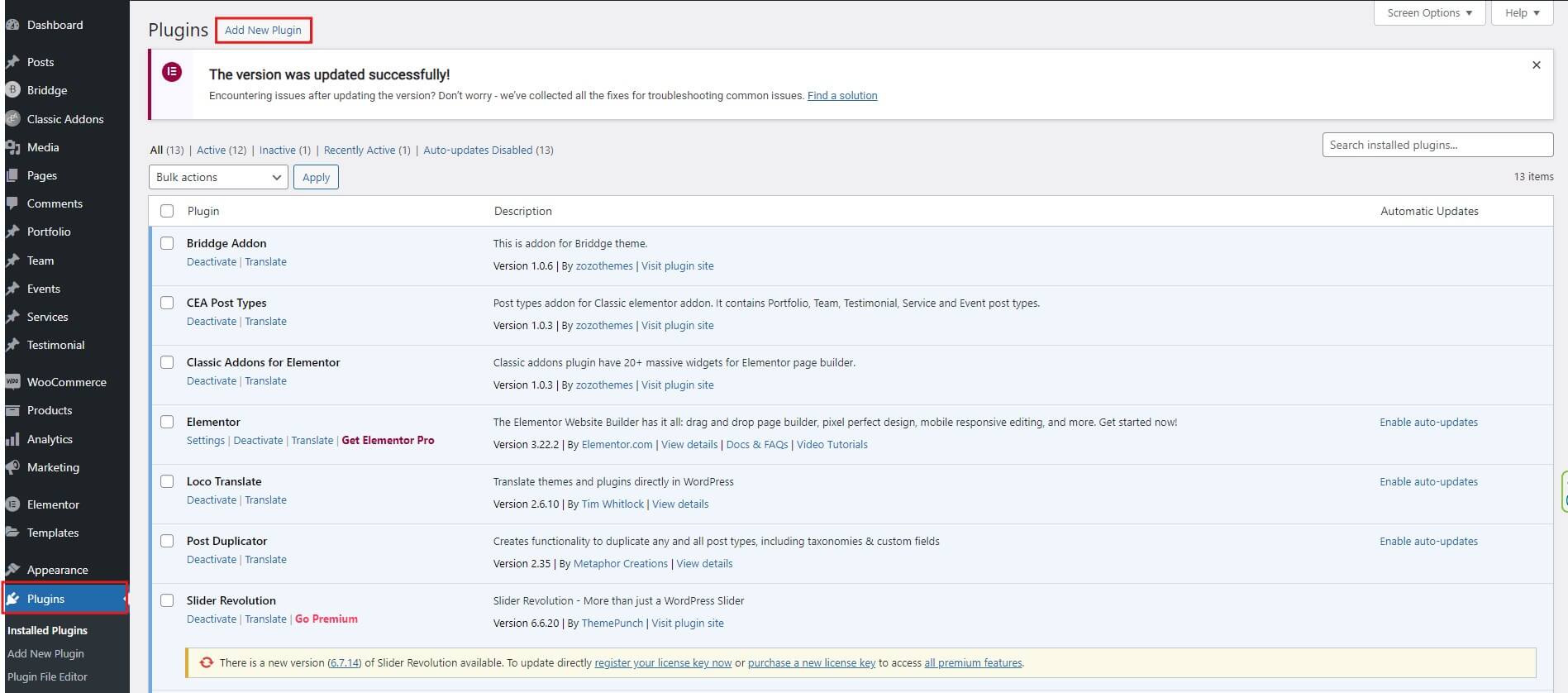This screenshot has width=1568, height=693.
Task: Open Plugin File Editor submenu item
Action: [47, 676]
